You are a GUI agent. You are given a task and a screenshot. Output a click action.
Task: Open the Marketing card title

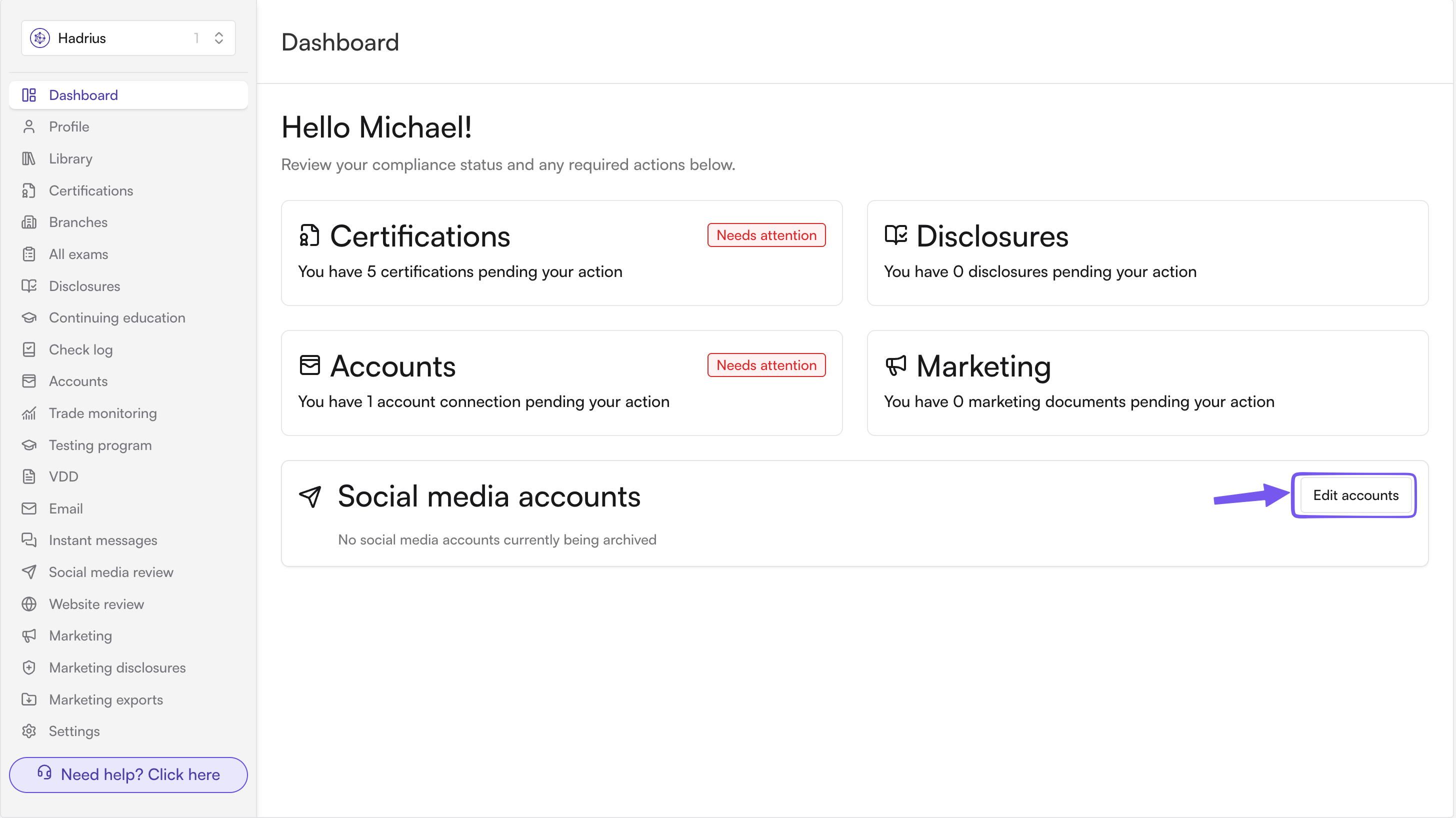coord(983,366)
